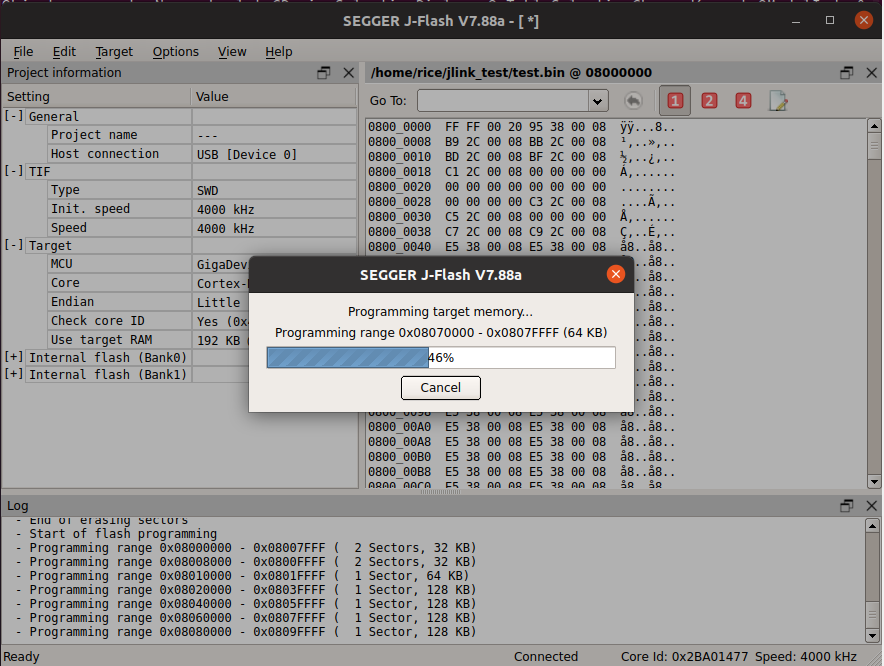The width and height of the screenshot is (884, 666).
Task: Click Log panel scrollbar down arrow
Action: [872, 636]
